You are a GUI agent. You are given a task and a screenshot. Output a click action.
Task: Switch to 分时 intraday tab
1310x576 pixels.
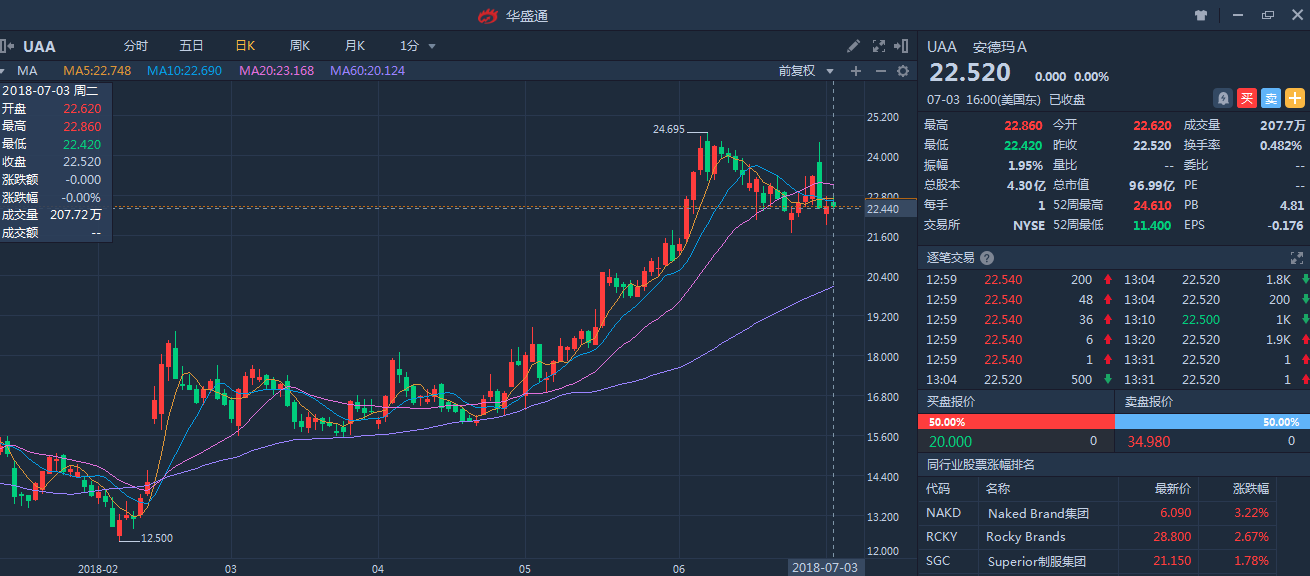click(x=136, y=46)
